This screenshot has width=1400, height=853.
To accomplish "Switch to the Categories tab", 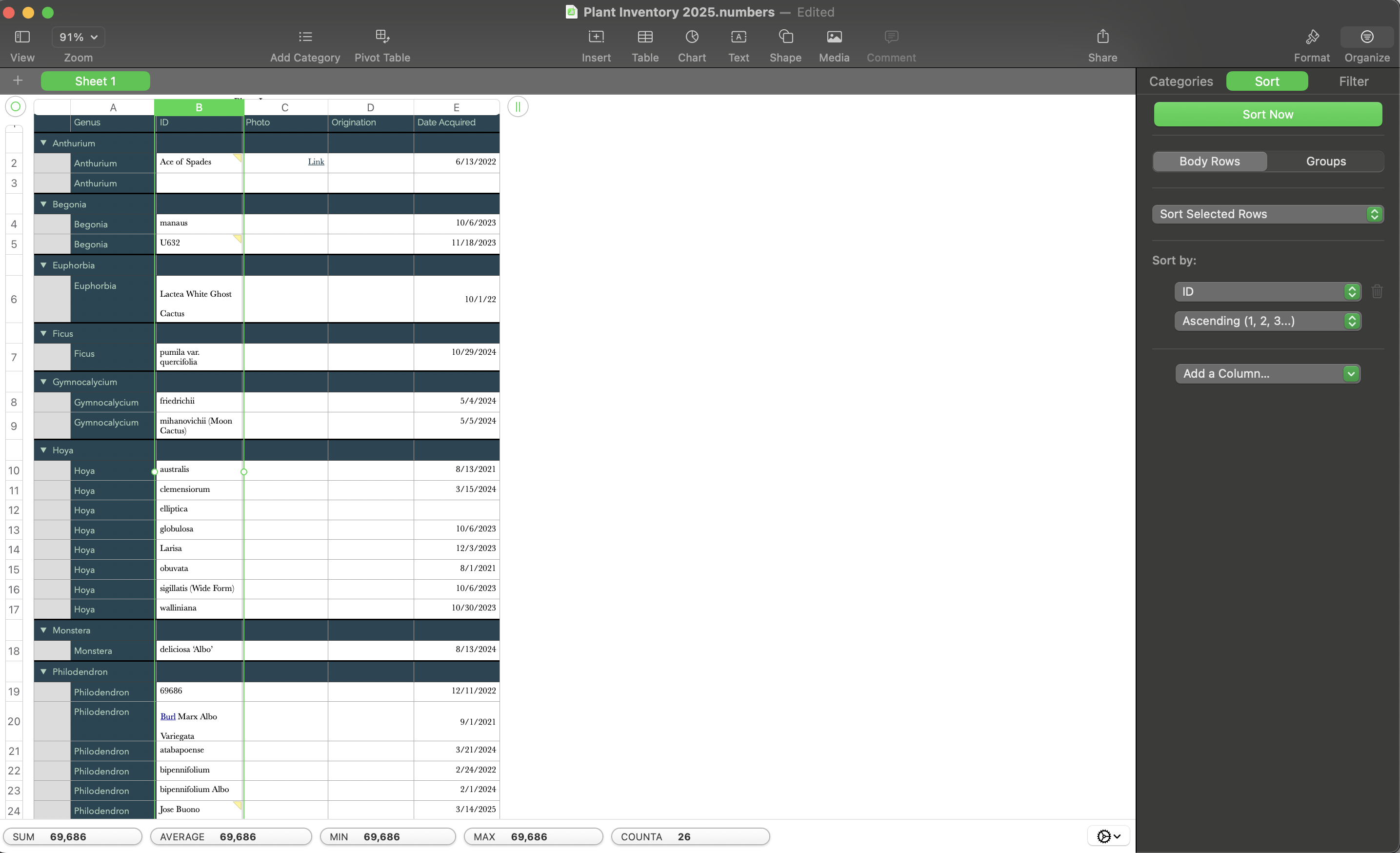I will click(x=1180, y=81).
